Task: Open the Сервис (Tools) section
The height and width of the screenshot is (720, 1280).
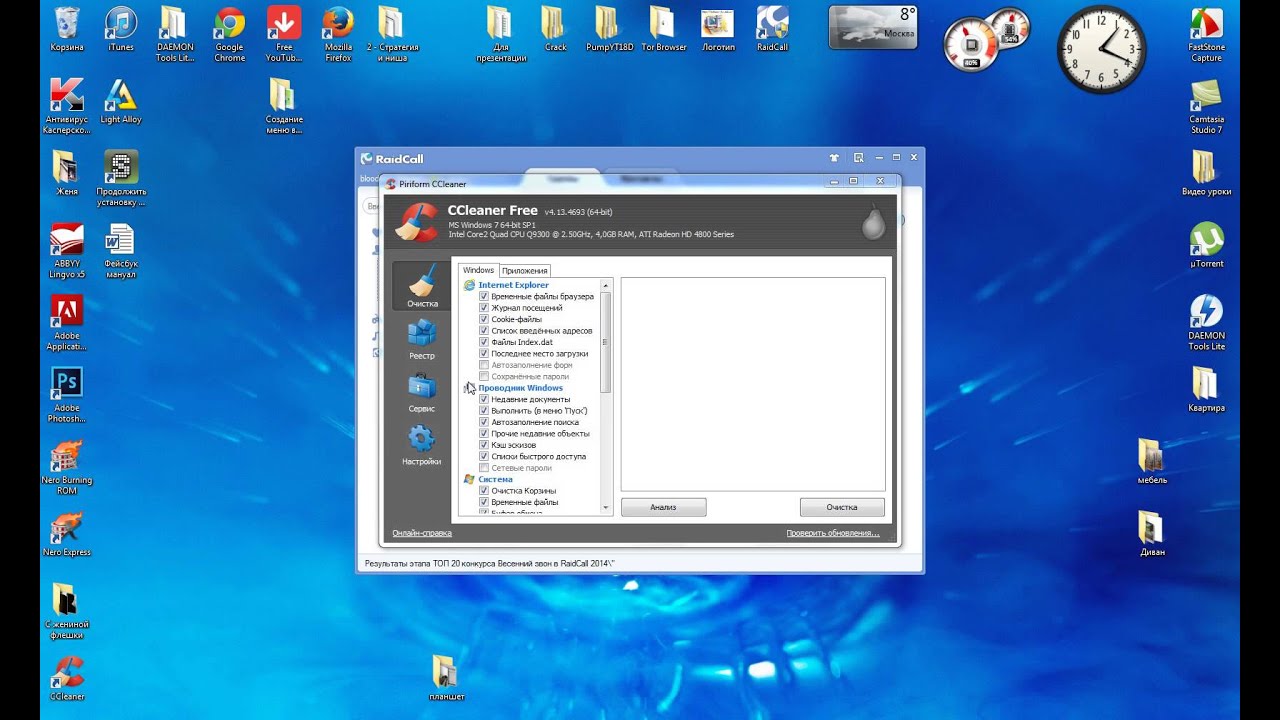Action: click(x=422, y=392)
